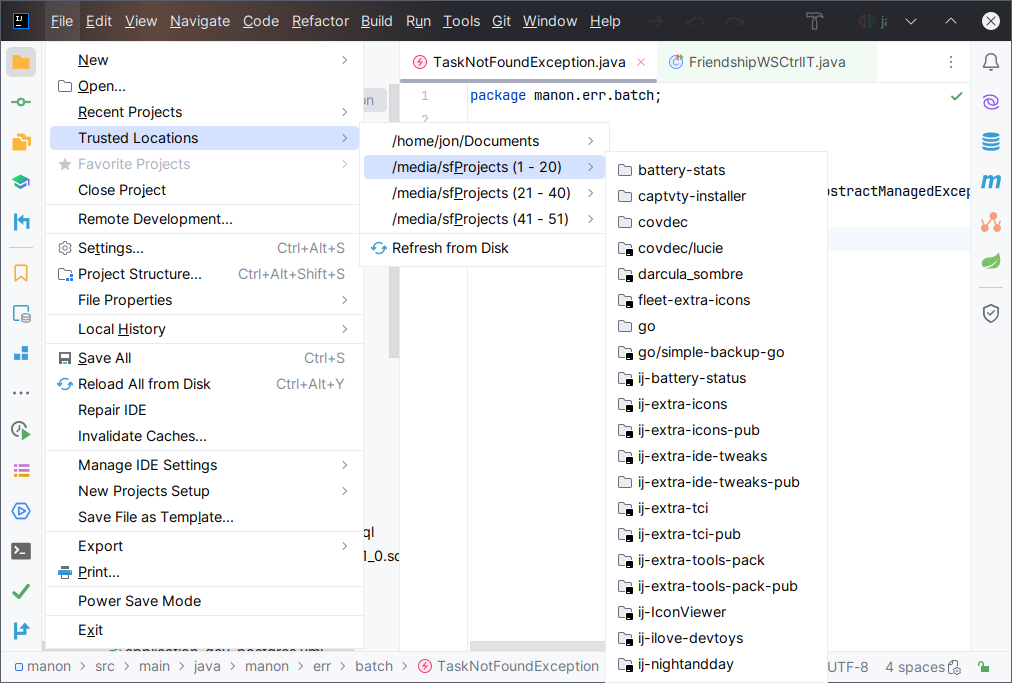Open the Services play icon in sidebar
The image size is (1012, 683).
point(21,511)
